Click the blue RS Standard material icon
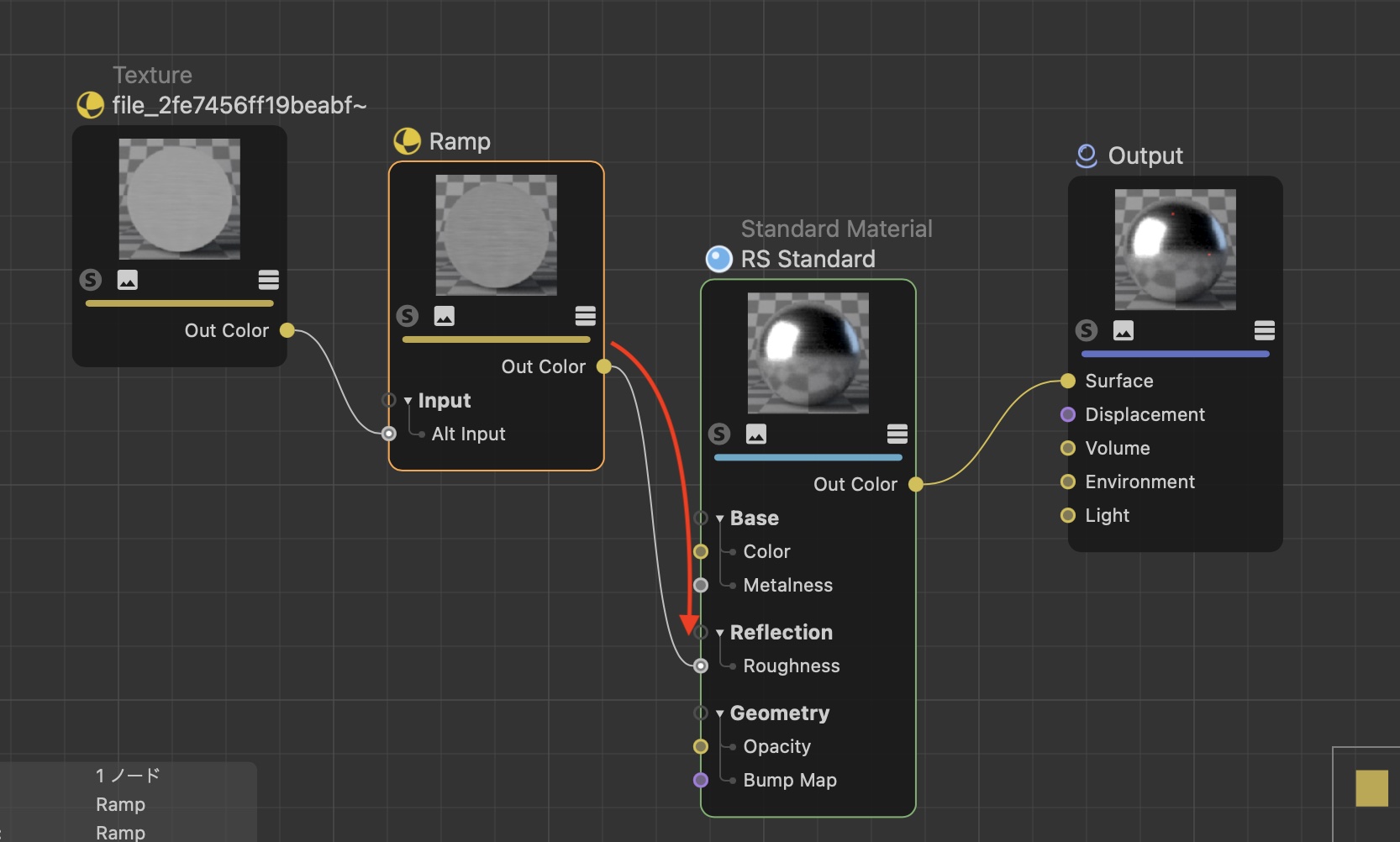The height and width of the screenshot is (842, 1400). click(x=719, y=259)
